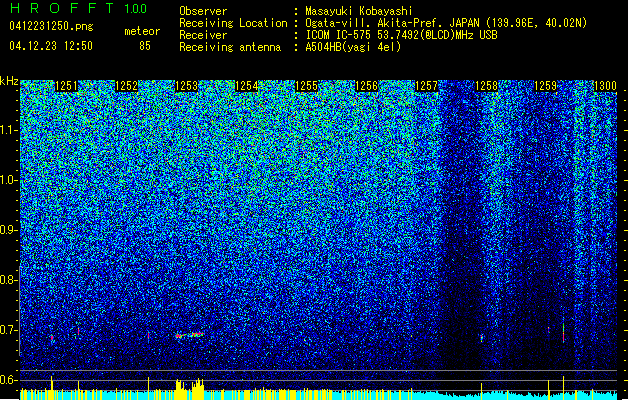
Task: Click the 0.8 kHz frequency label
Action: tap(8, 280)
